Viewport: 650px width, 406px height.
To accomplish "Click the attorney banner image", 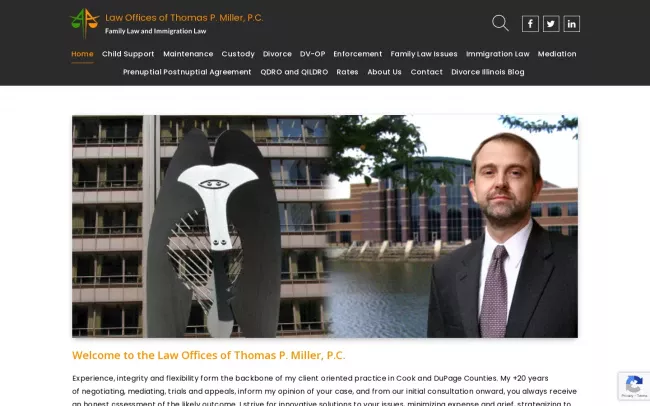I will point(325,226).
